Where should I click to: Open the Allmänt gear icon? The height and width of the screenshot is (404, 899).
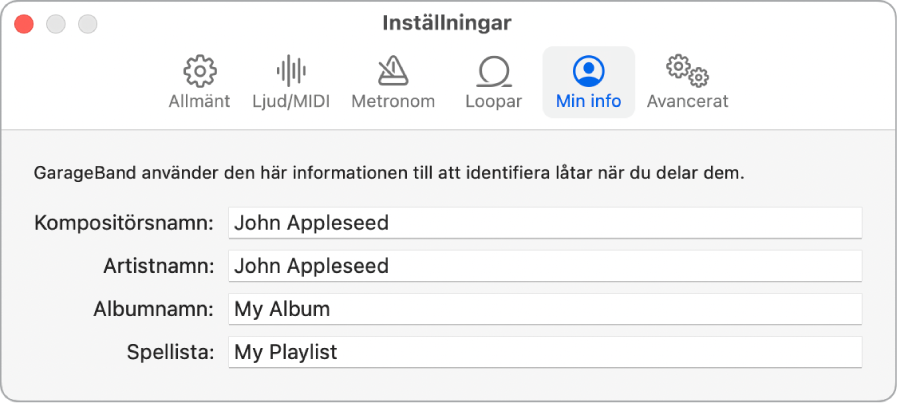tap(200, 71)
